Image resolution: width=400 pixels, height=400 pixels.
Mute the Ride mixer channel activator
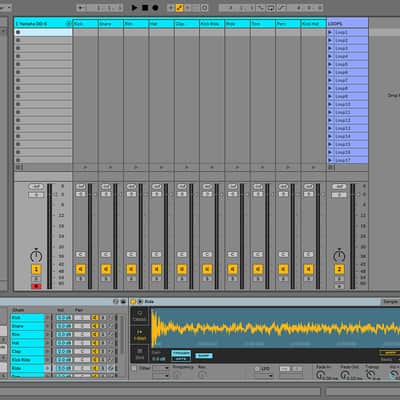[233, 269]
